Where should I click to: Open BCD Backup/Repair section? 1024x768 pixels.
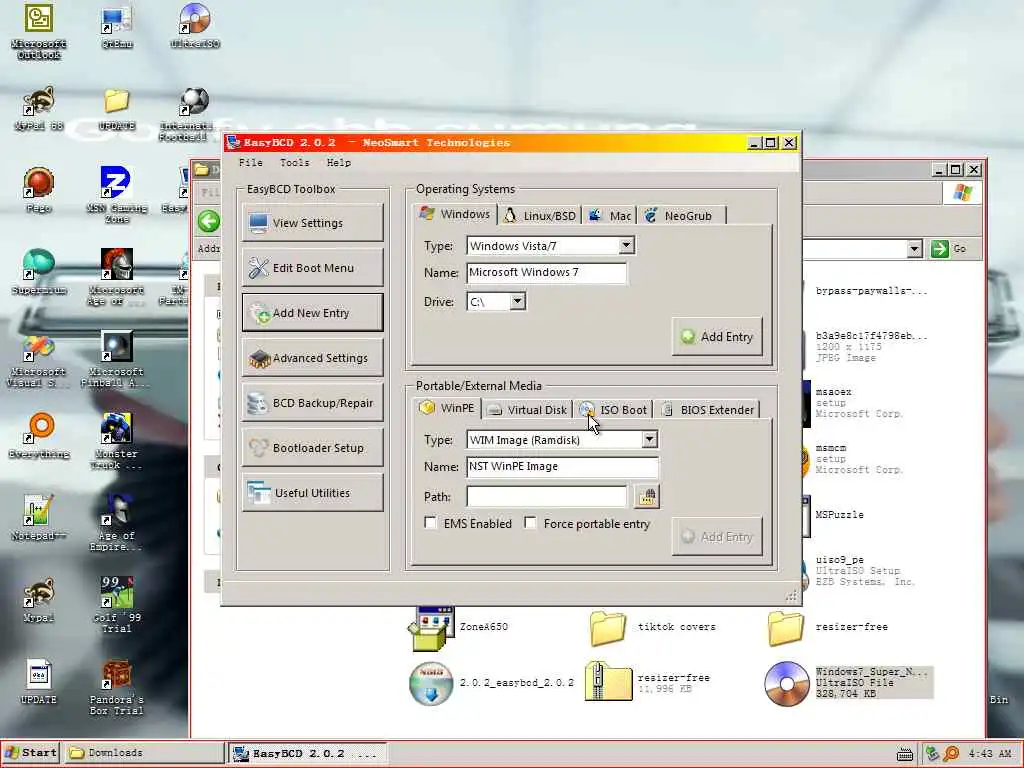click(312, 403)
